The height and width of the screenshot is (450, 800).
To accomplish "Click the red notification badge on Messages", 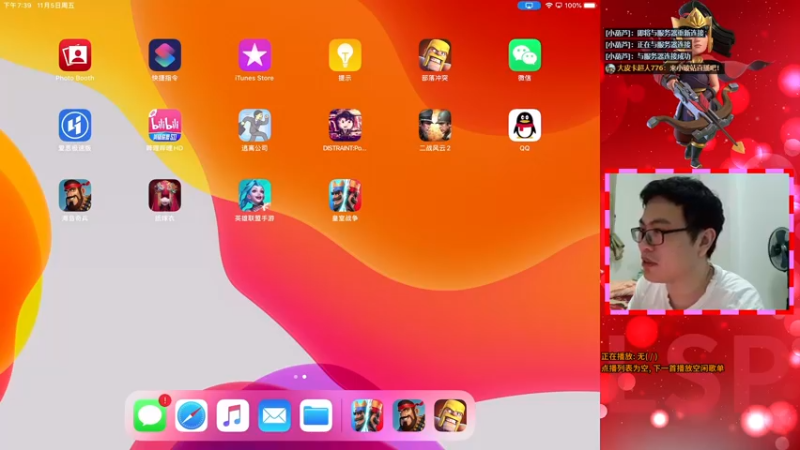I will point(164,401).
